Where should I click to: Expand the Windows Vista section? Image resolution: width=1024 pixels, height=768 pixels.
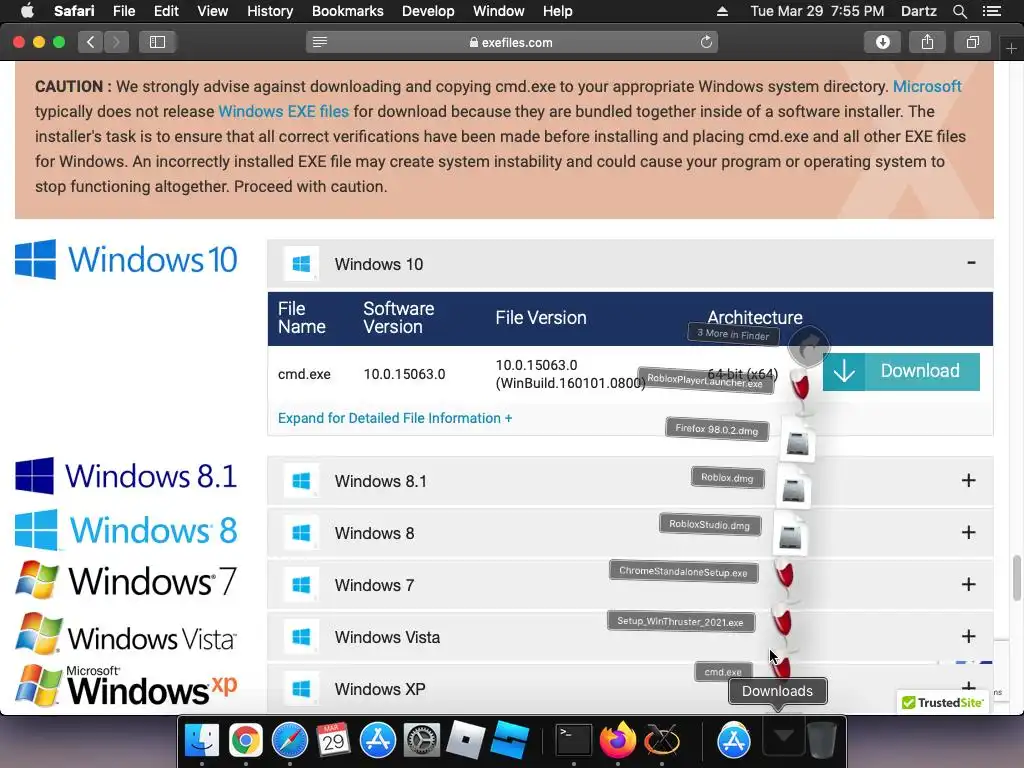(968, 636)
